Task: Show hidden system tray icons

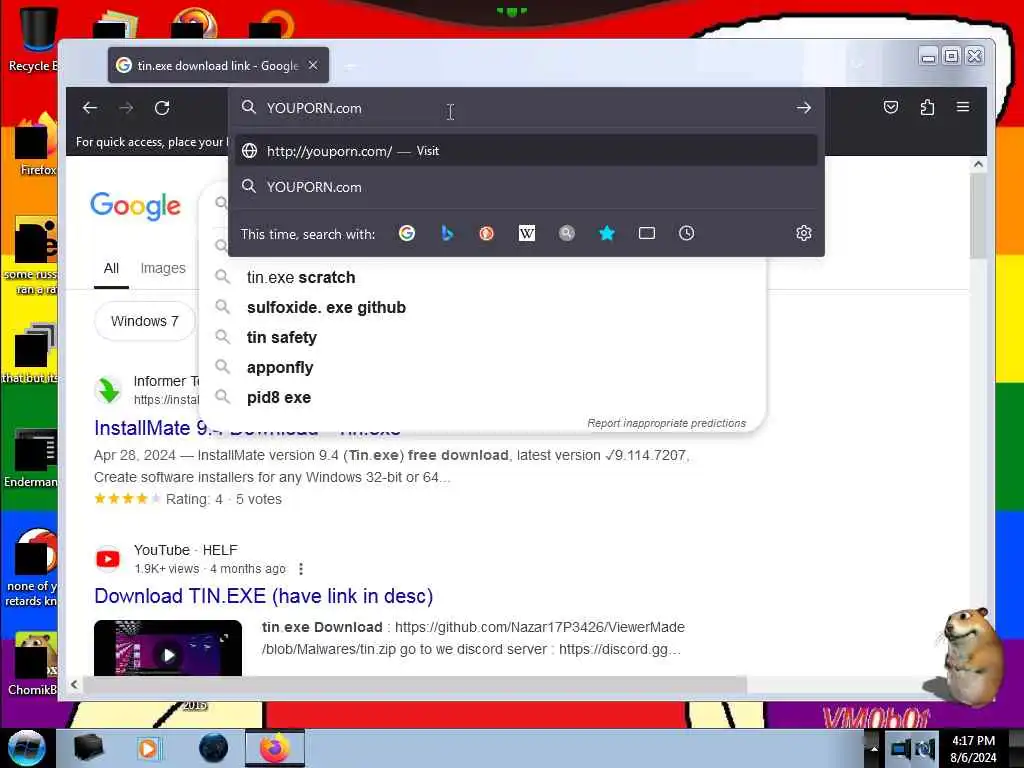Action: 874,748
